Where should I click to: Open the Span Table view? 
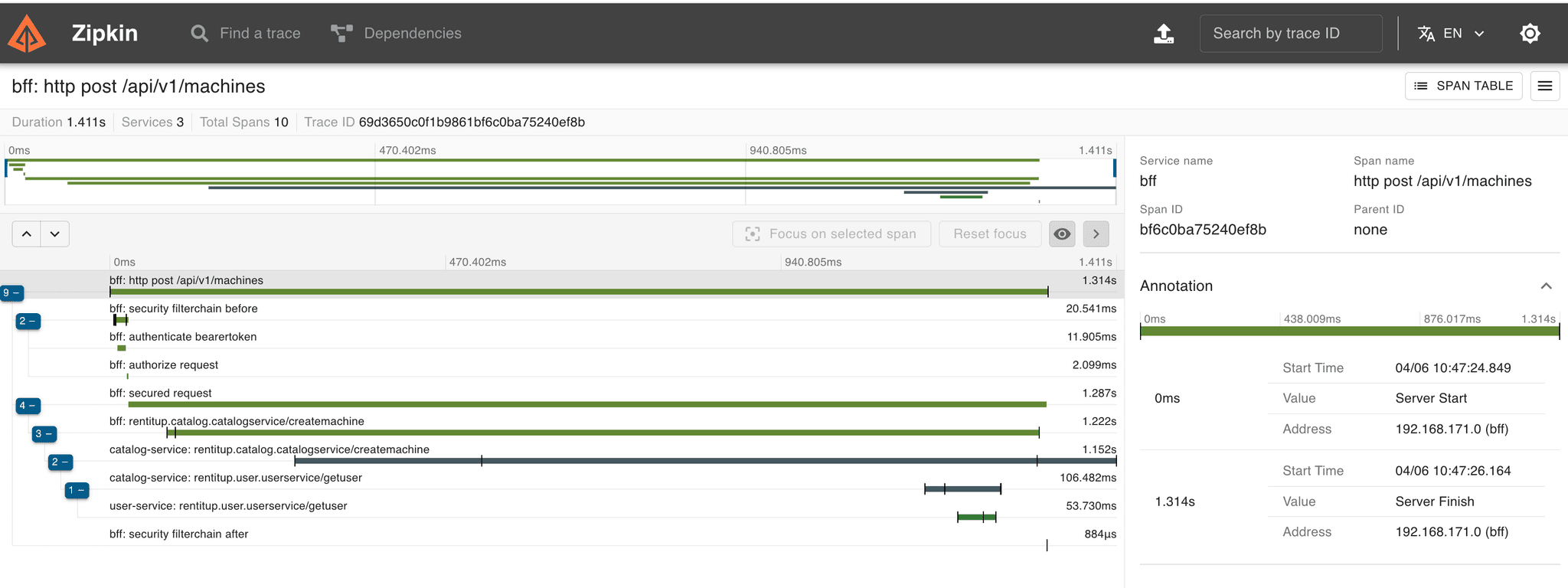[x=1463, y=86]
